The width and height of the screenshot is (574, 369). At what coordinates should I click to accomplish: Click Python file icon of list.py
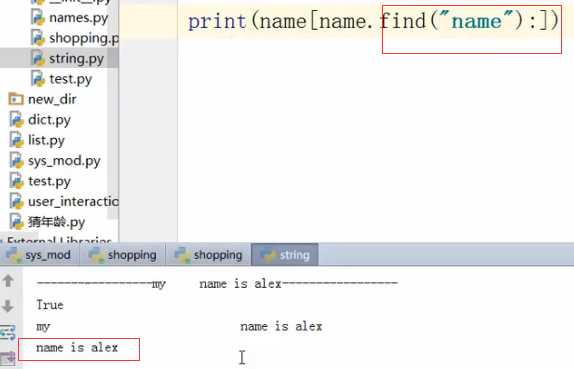click(x=16, y=140)
